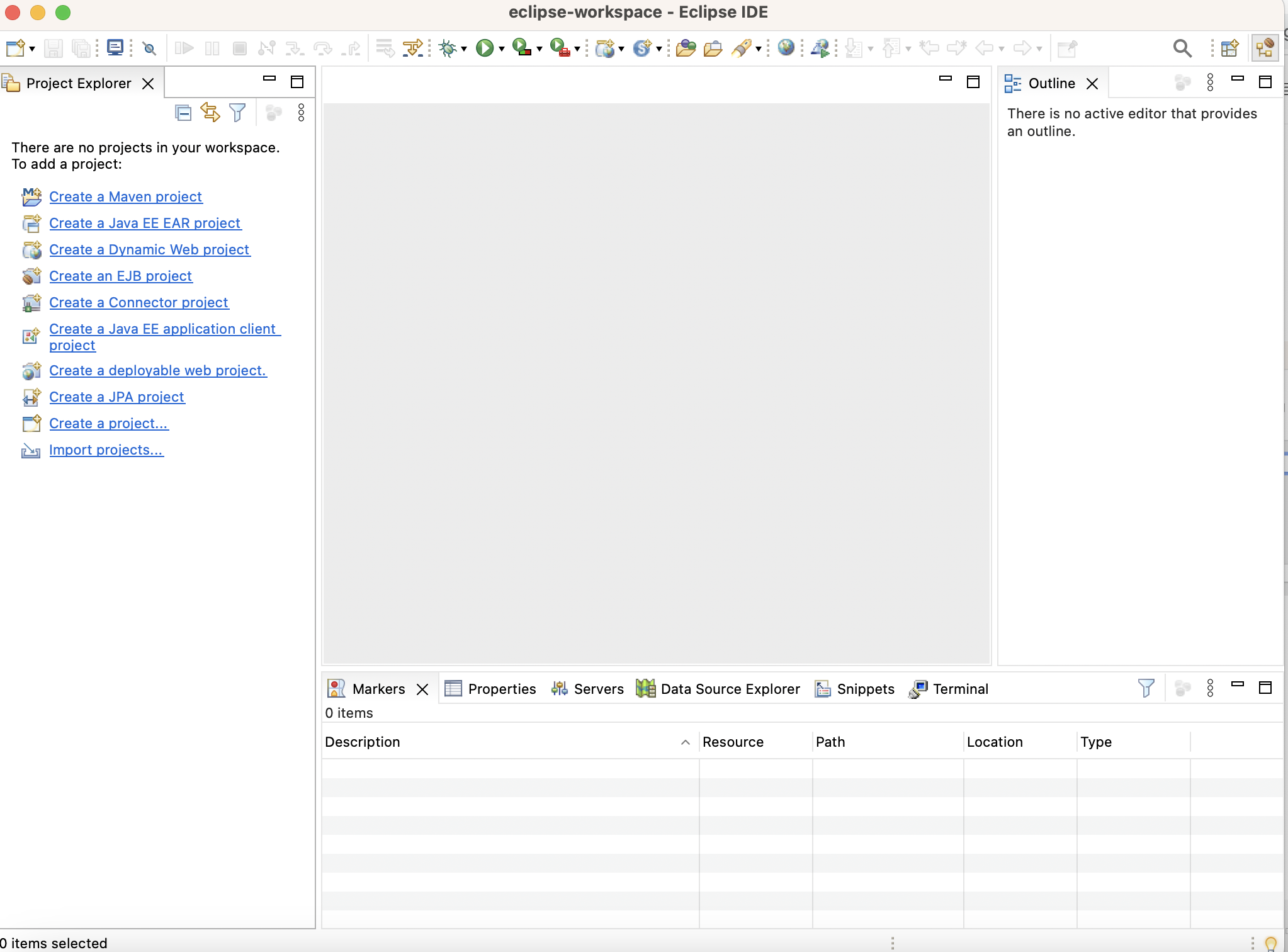Click the Forward navigation arrow

point(1022,48)
